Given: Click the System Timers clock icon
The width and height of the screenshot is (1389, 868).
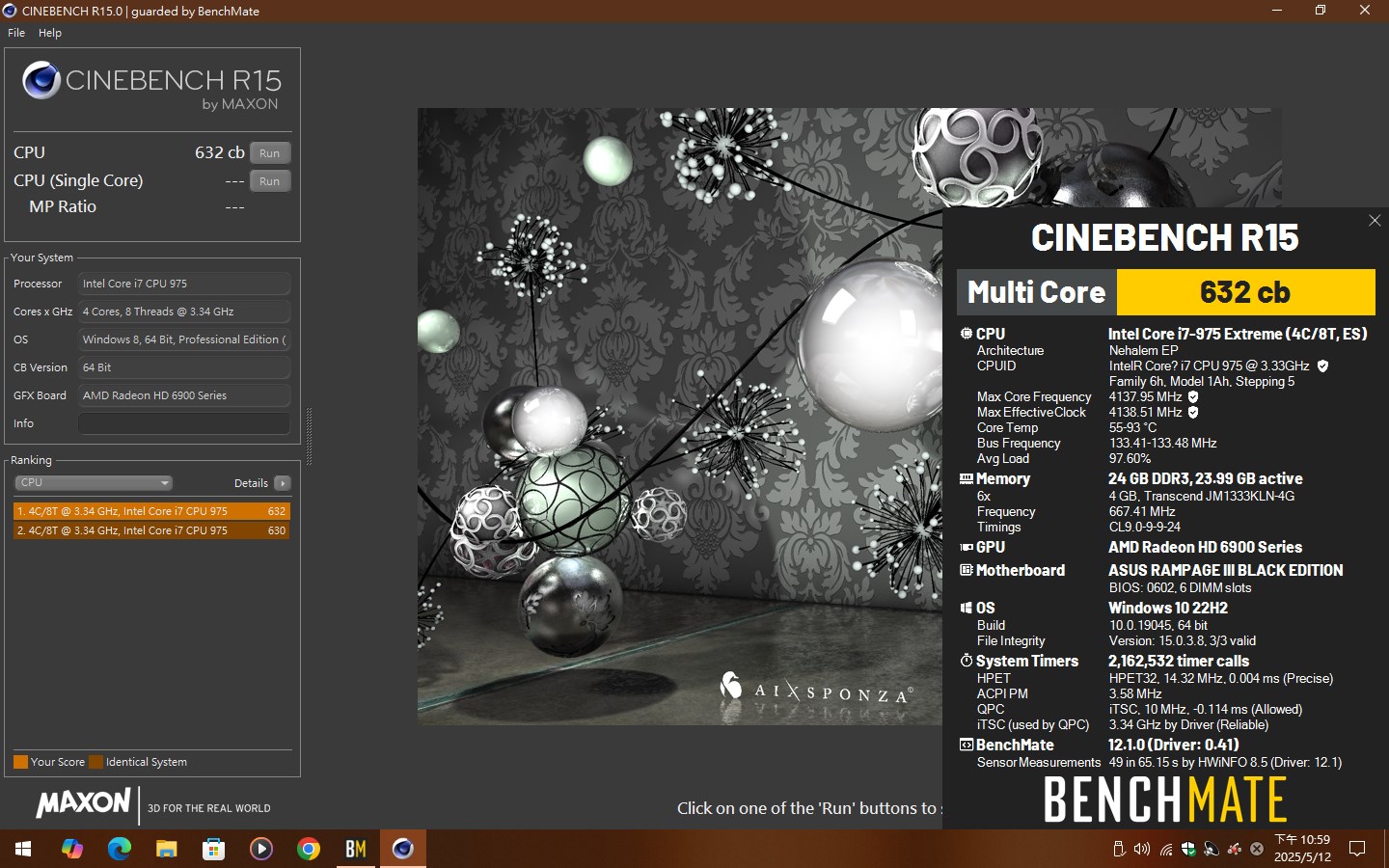Looking at the screenshot, I should [x=967, y=661].
